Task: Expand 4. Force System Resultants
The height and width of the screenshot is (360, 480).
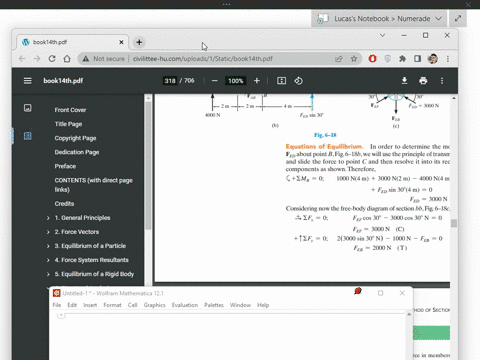Action: [48, 260]
